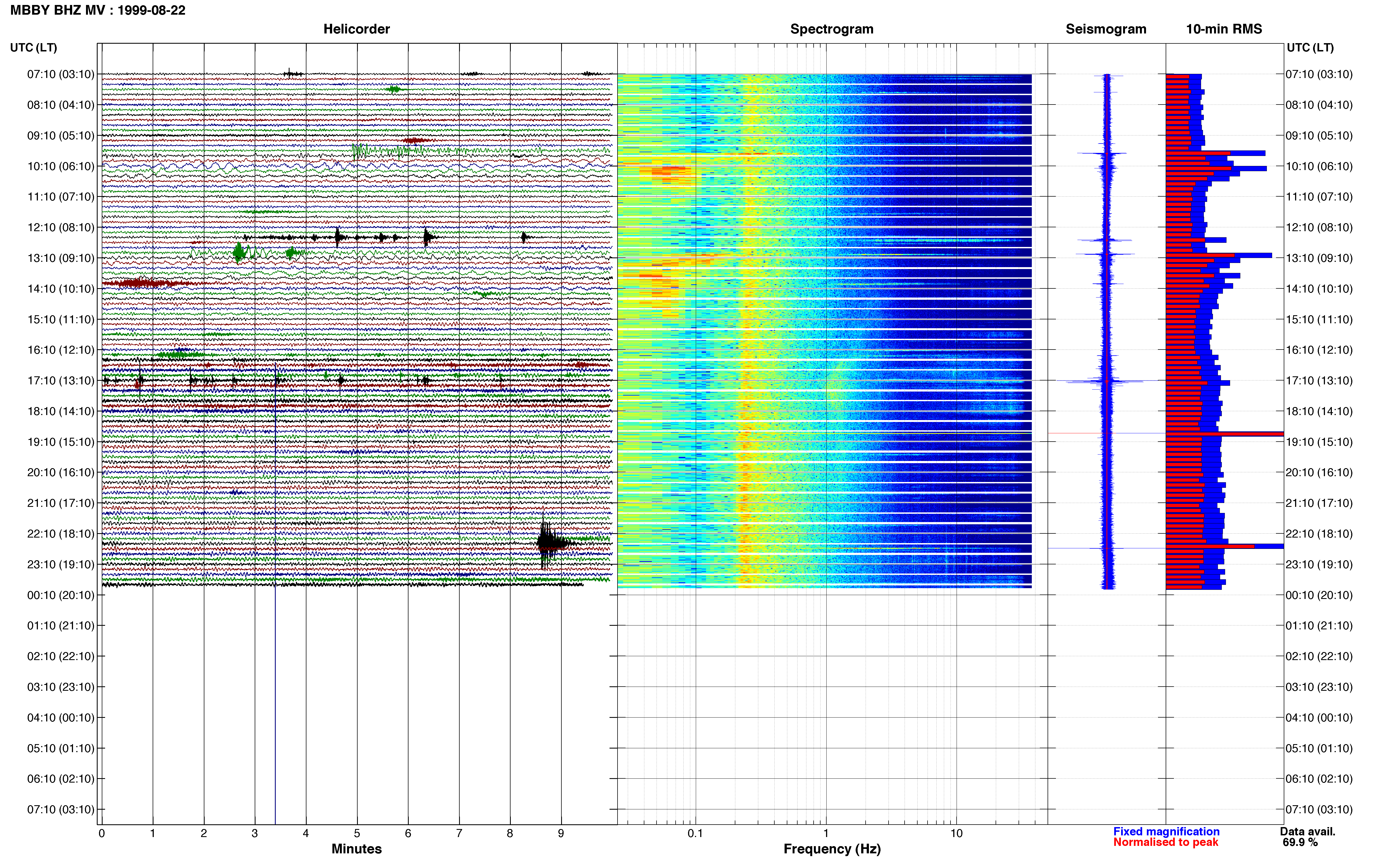The width and height of the screenshot is (1388, 868).
Task: Click the right-side time label '10:10 (06:10)'
Action: [1319, 166]
